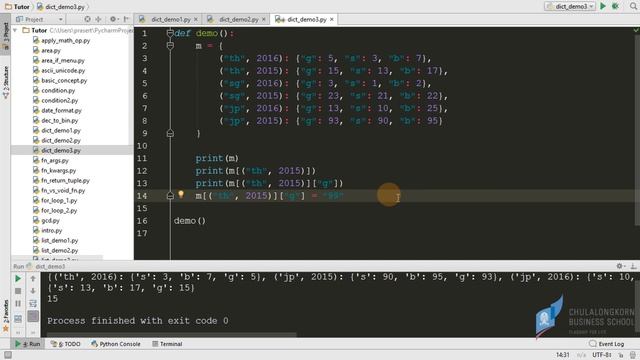Open the search everywhere magnifier icon
The image size is (640, 360).
[634, 6]
